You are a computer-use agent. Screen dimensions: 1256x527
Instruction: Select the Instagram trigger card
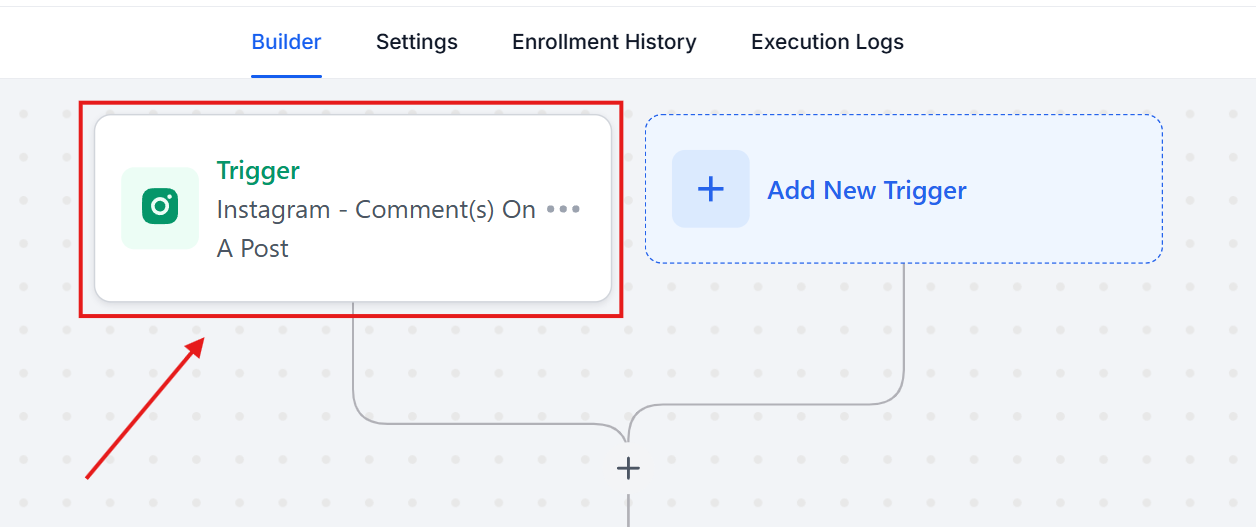point(353,208)
